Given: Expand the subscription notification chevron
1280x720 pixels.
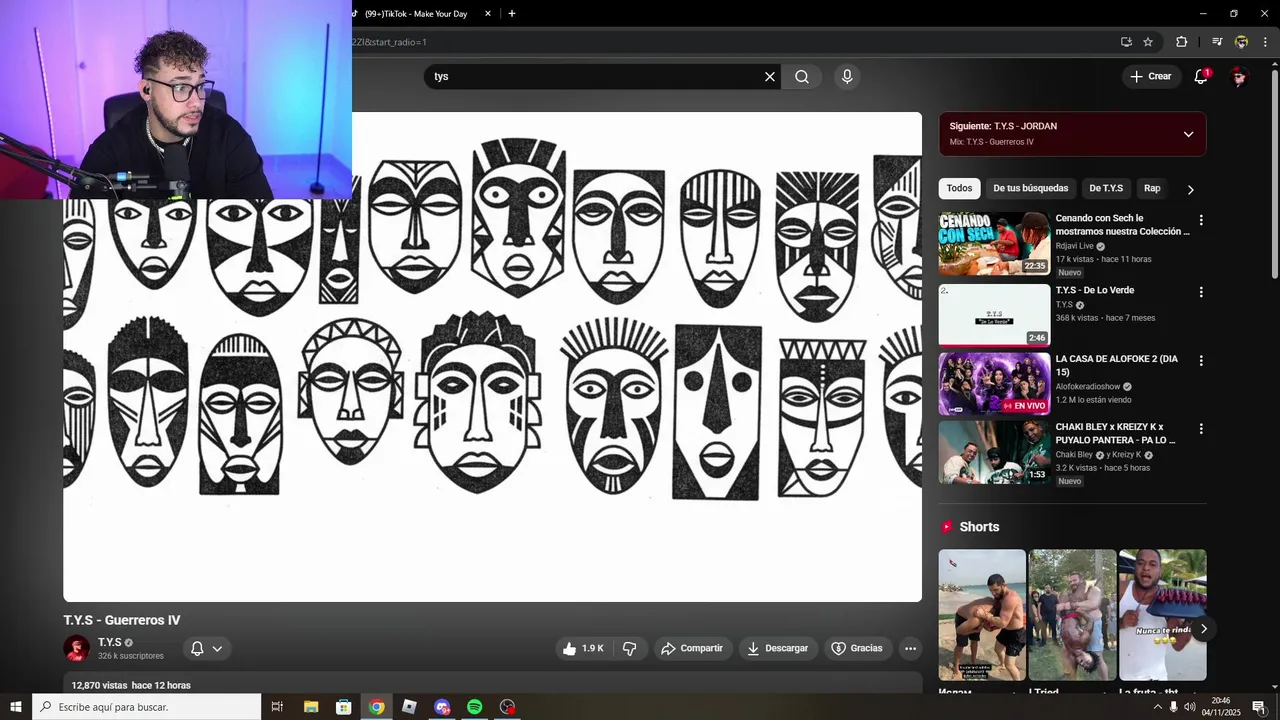Looking at the screenshot, I should (217, 648).
